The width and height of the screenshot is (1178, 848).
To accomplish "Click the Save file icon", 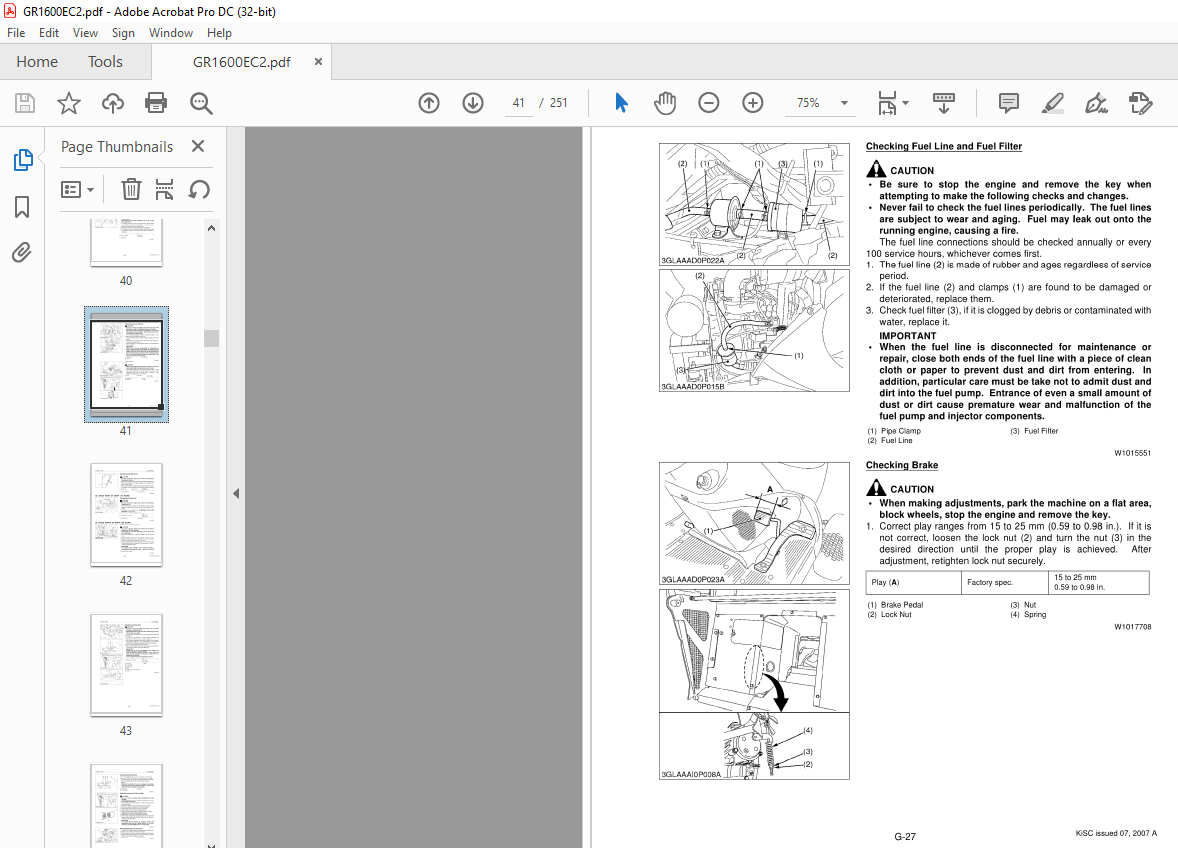I will (25, 103).
